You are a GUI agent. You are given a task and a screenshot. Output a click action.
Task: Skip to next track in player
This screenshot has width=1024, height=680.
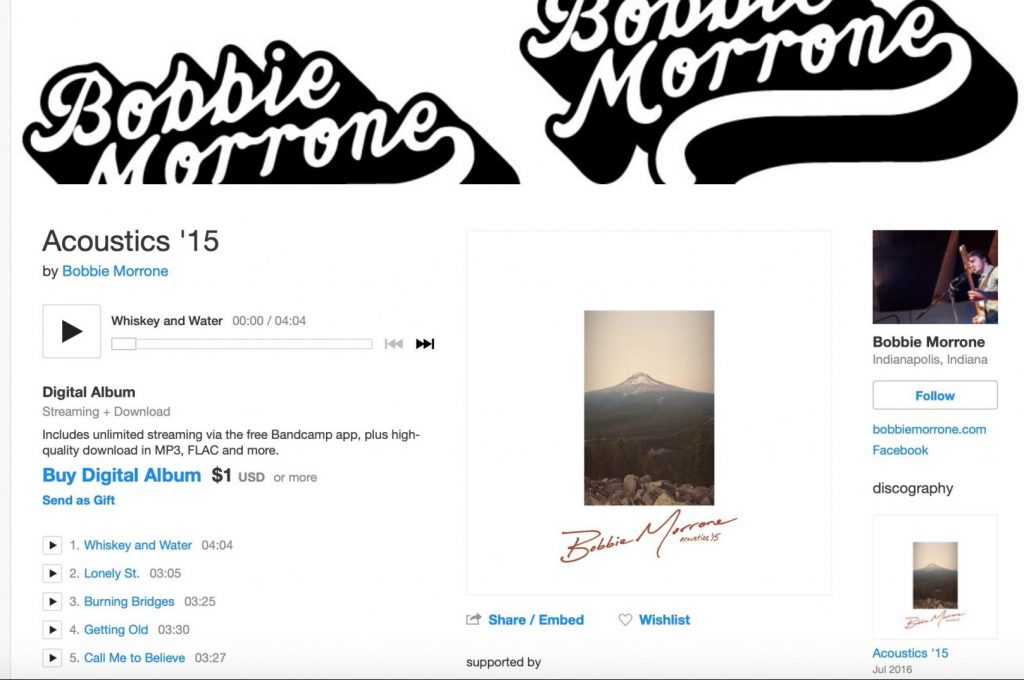click(425, 344)
